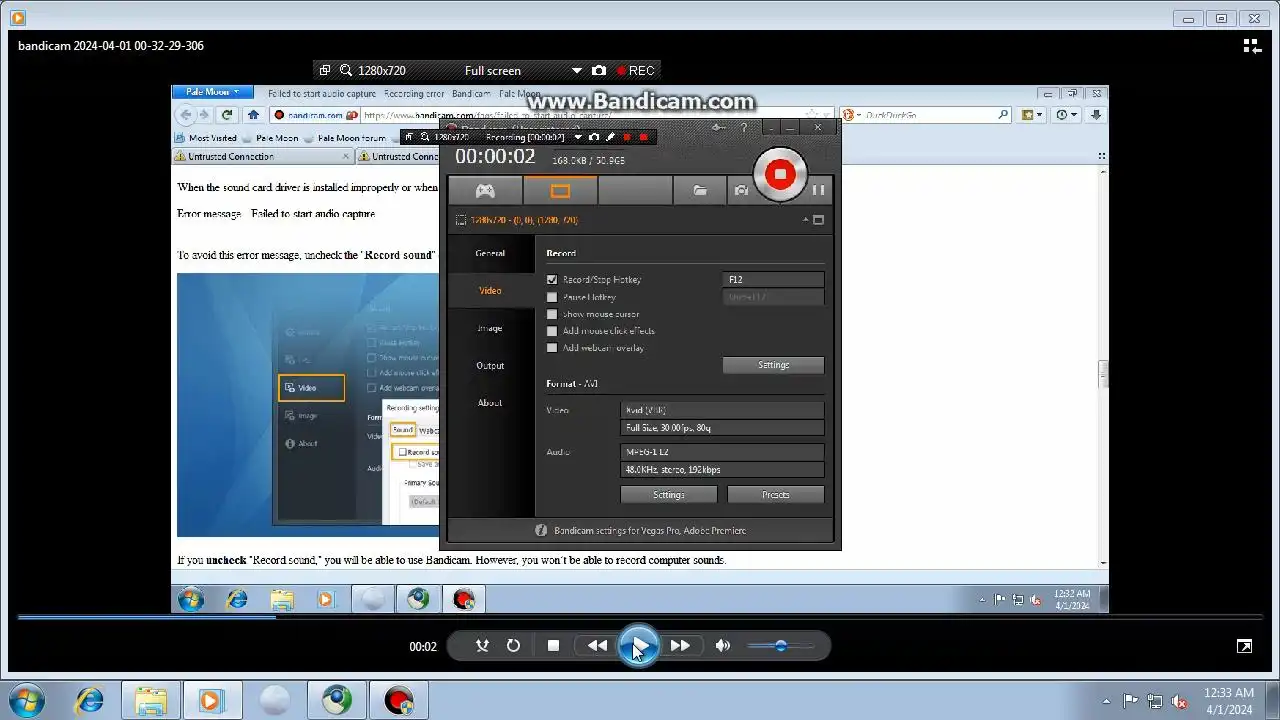The image size is (1280, 720).
Task: Toggle repeat in the player controls
Action: (x=513, y=646)
